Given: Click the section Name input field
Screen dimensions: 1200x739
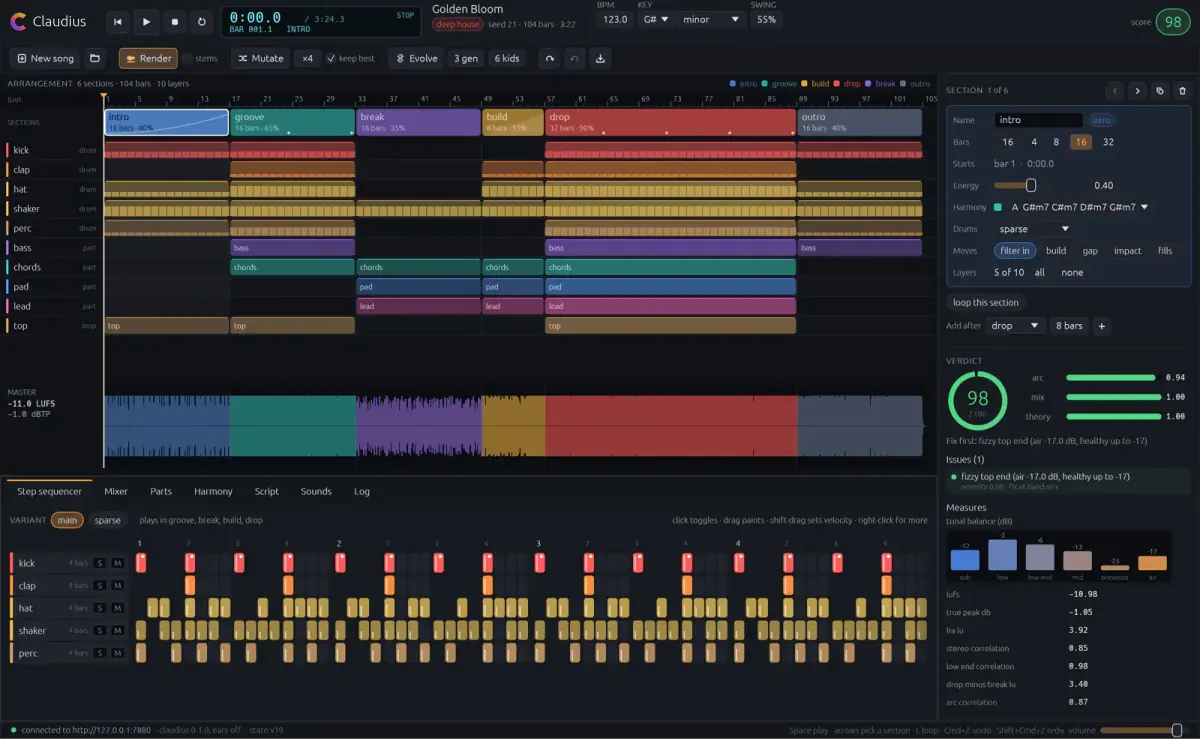Looking at the screenshot, I should [x=1038, y=120].
